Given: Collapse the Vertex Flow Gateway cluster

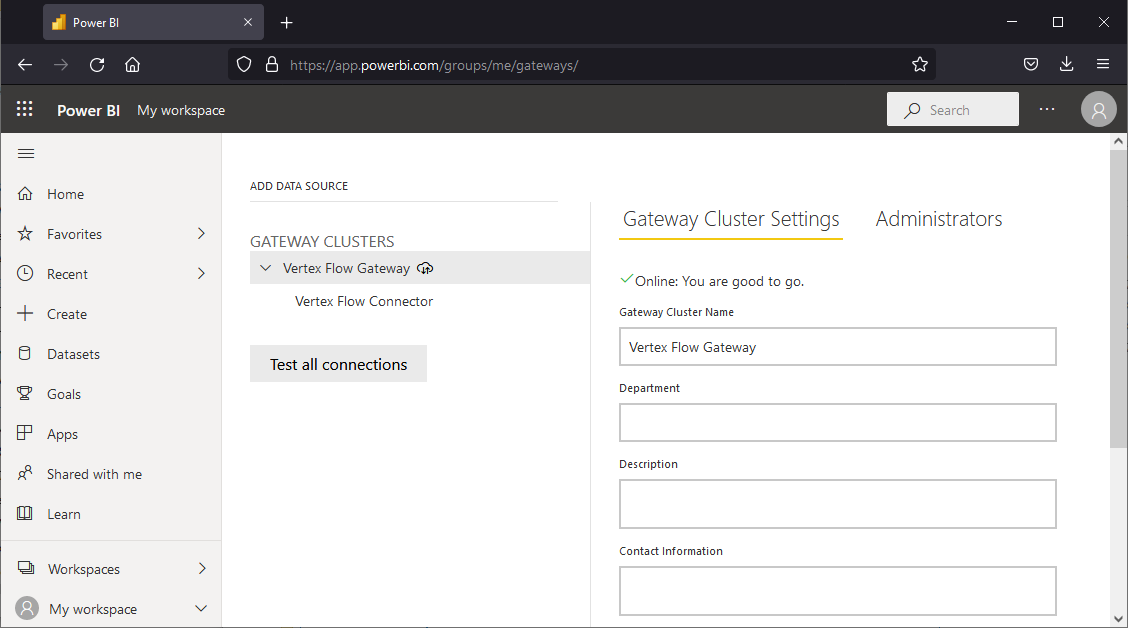Looking at the screenshot, I should pyautogui.click(x=265, y=268).
